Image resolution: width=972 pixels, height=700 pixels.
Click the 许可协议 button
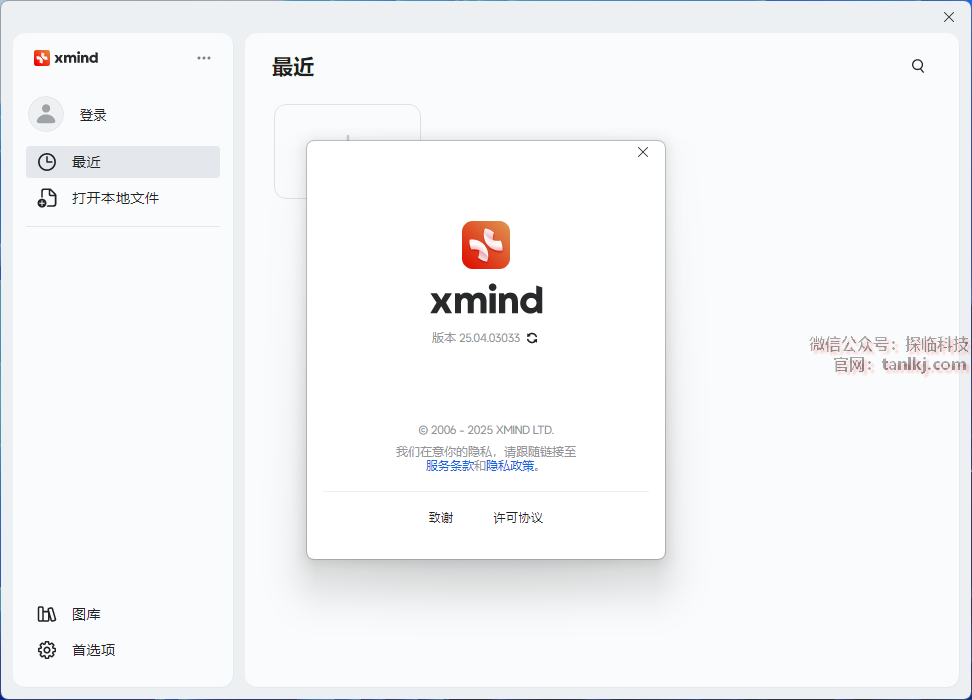coord(518,517)
